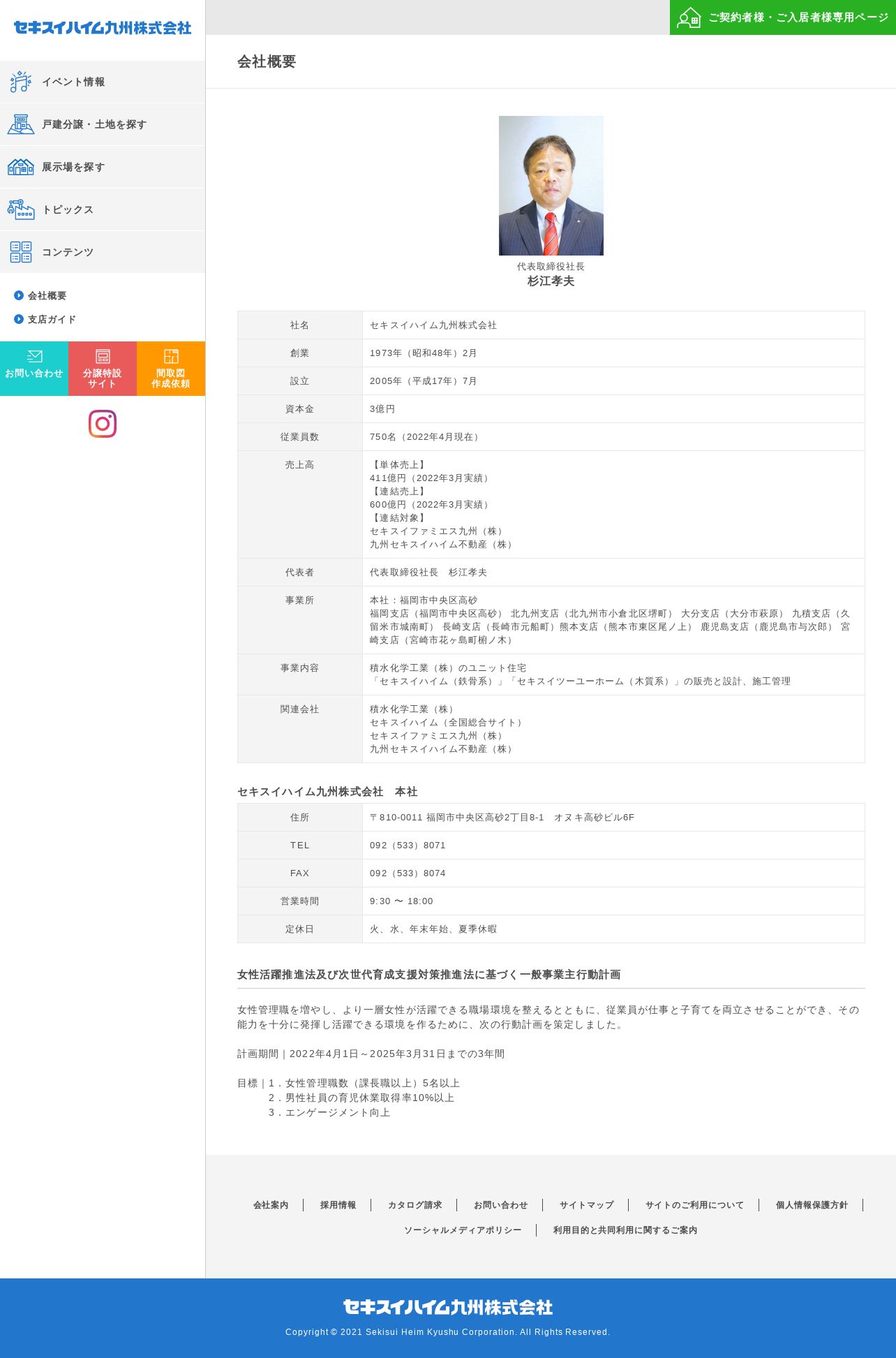Click the 社名 table label
The width and height of the screenshot is (896, 1358).
(x=300, y=325)
